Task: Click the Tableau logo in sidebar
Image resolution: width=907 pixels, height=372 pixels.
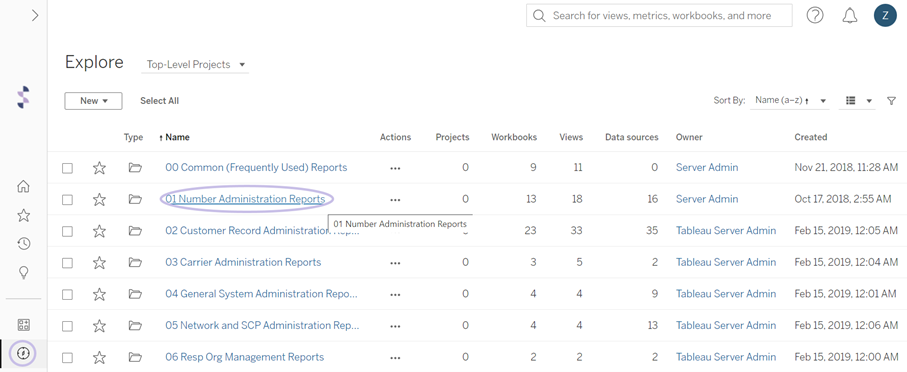Action: click(x=23, y=97)
